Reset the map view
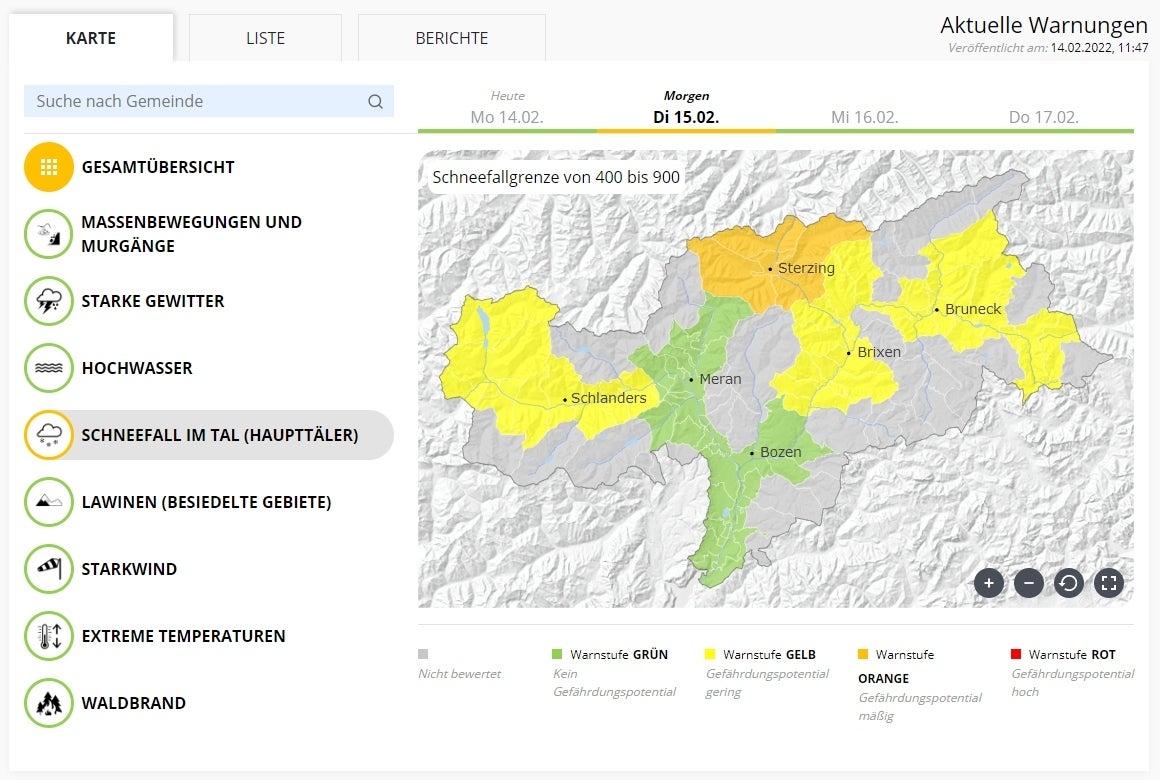The width and height of the screenshot is (1160, 780). 1068,583
